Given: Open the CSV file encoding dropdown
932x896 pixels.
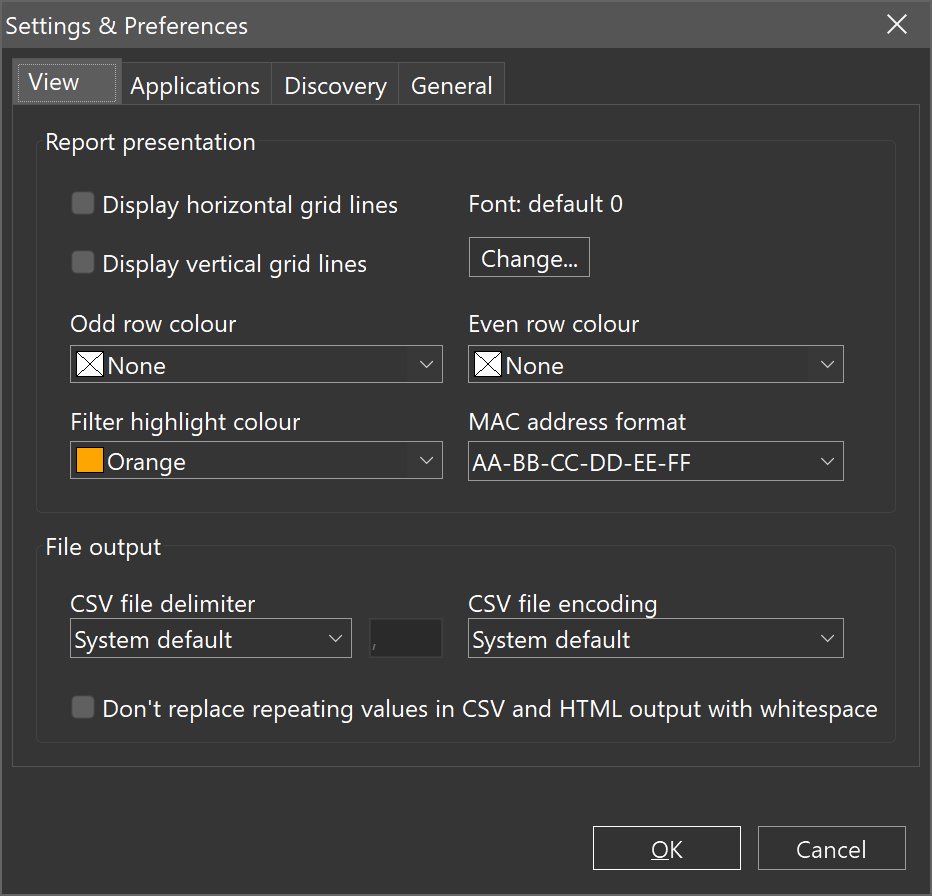Looking at the screenshot, I should pyautogui.click(x=827, y=639).
